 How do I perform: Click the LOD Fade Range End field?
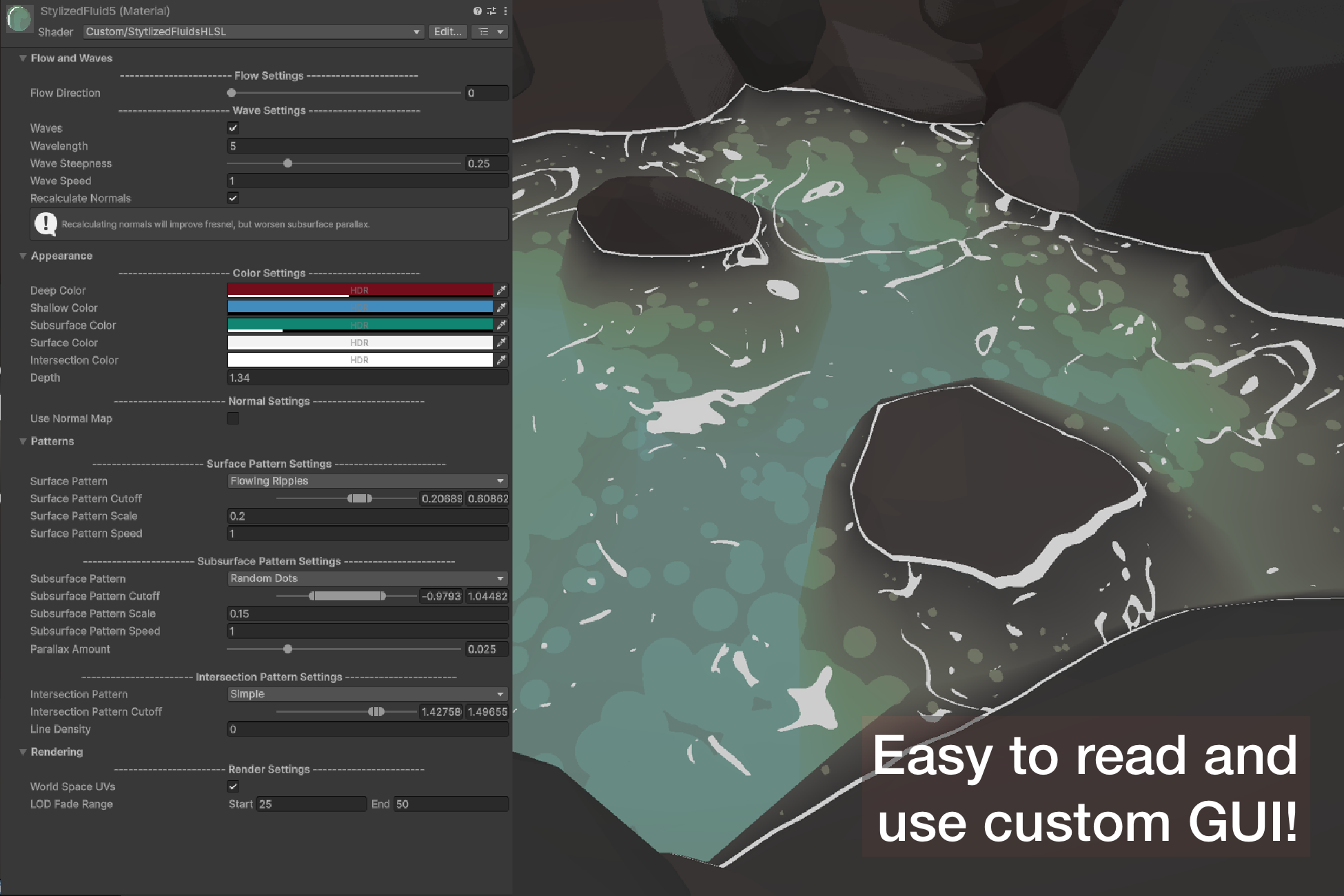(451, 804)
